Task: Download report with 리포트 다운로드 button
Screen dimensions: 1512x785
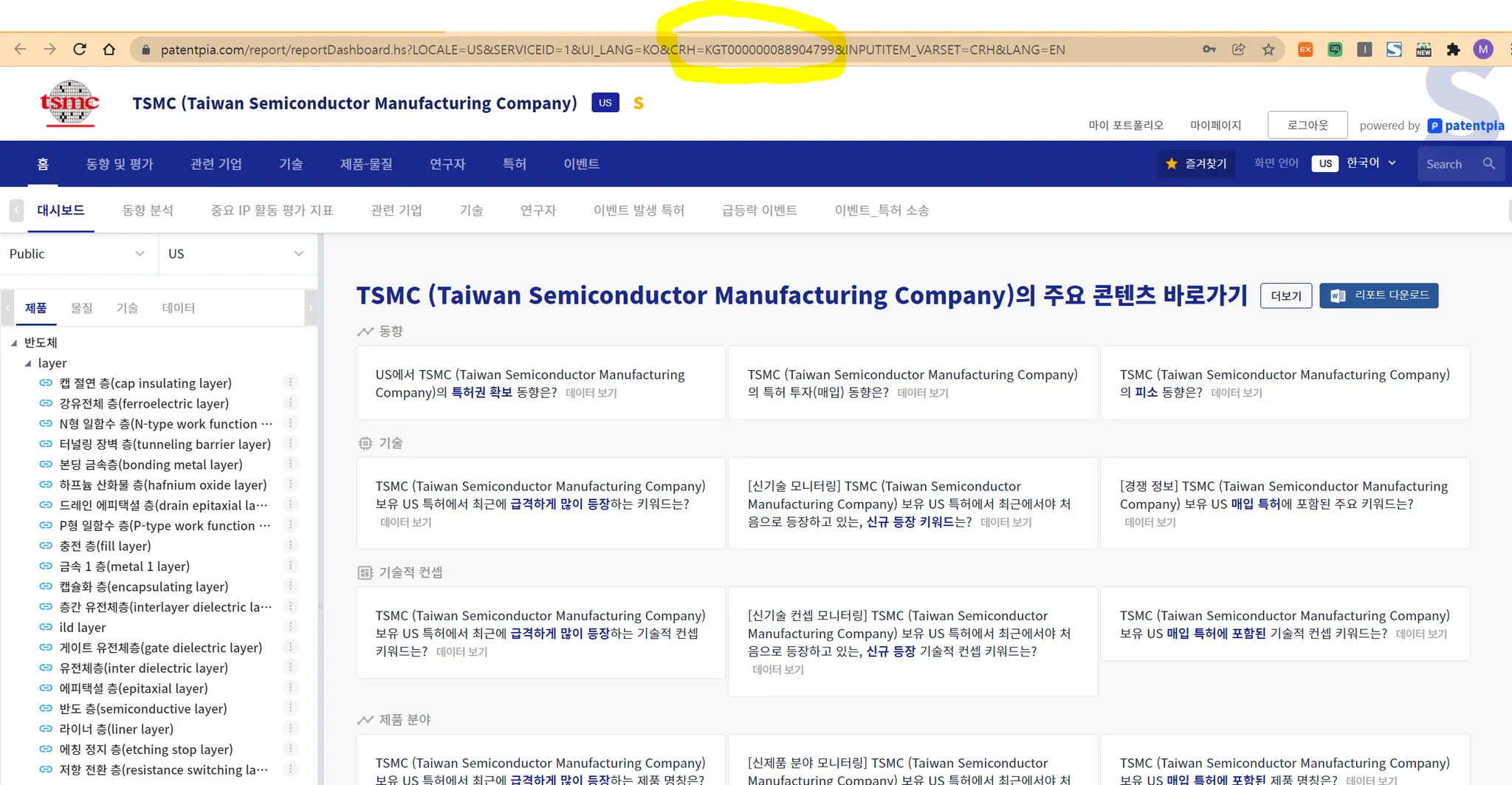Action: [x=1379, y=295]
